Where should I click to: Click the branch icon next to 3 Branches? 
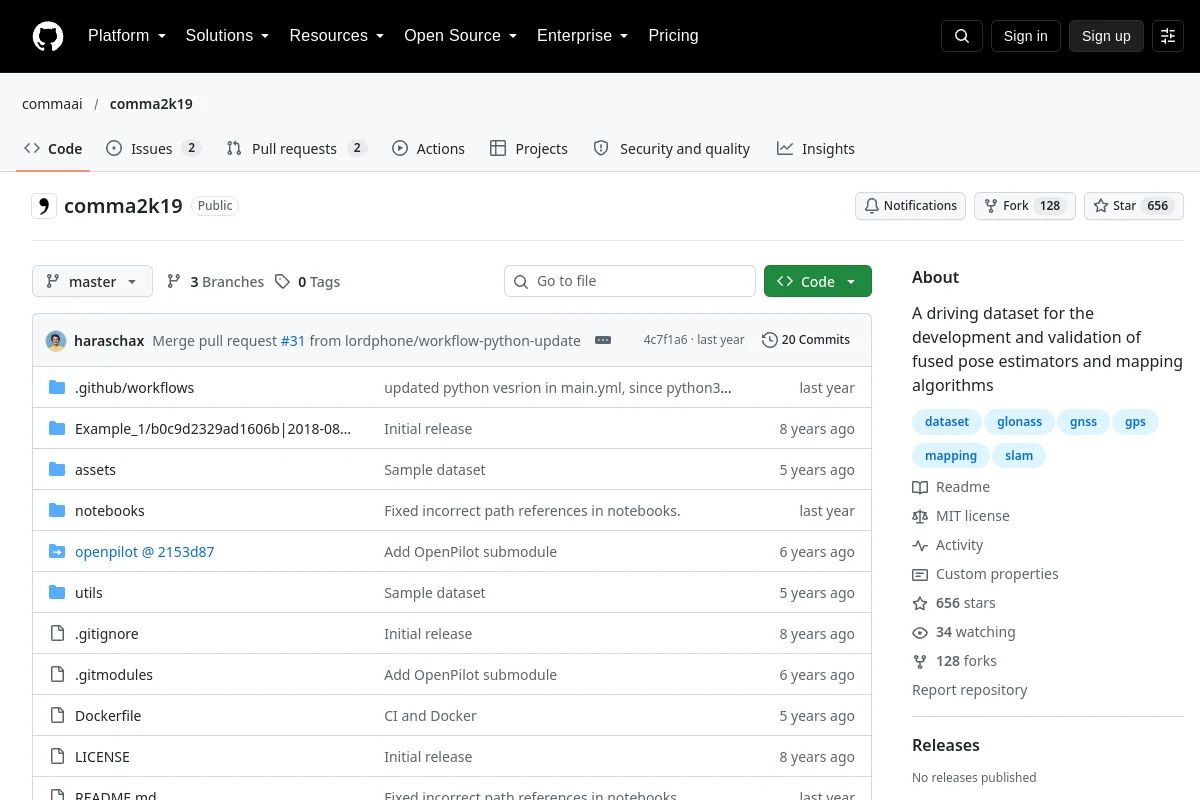point(174,282)
